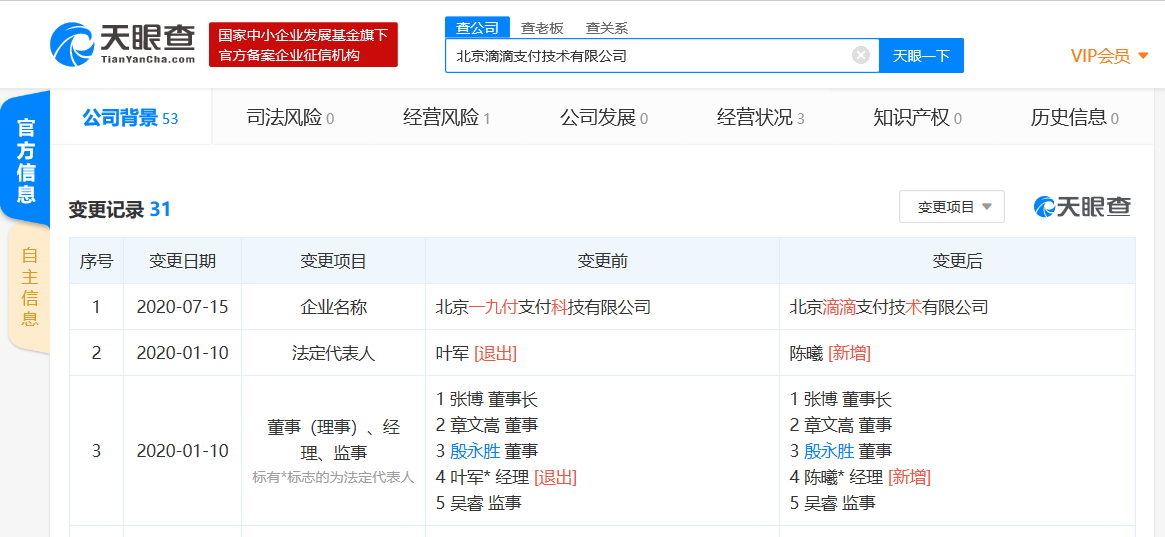
Task: Select the 官方信息 side tab
Action: 27,160
